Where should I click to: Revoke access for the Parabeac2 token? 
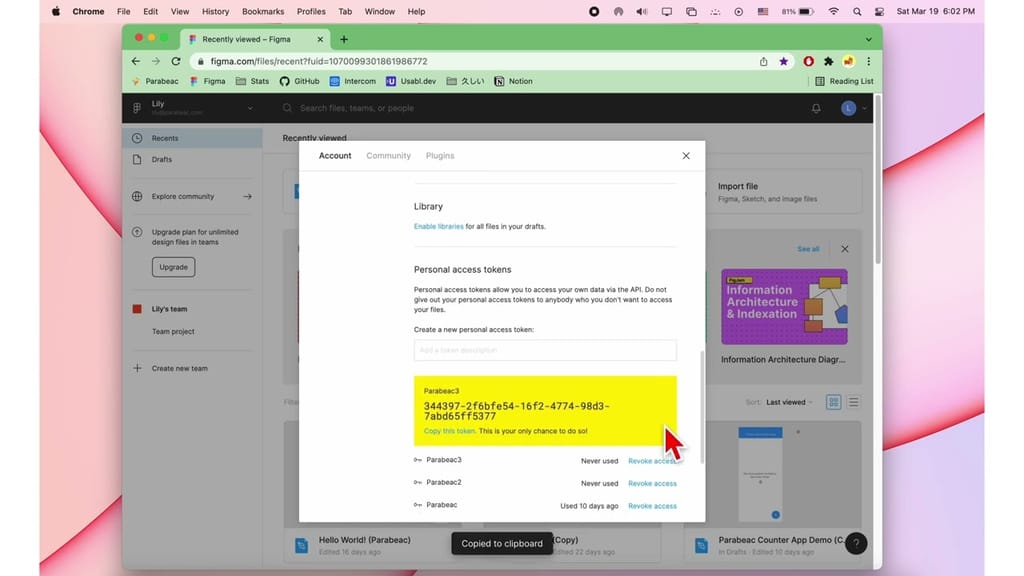[x=652, y=483]
